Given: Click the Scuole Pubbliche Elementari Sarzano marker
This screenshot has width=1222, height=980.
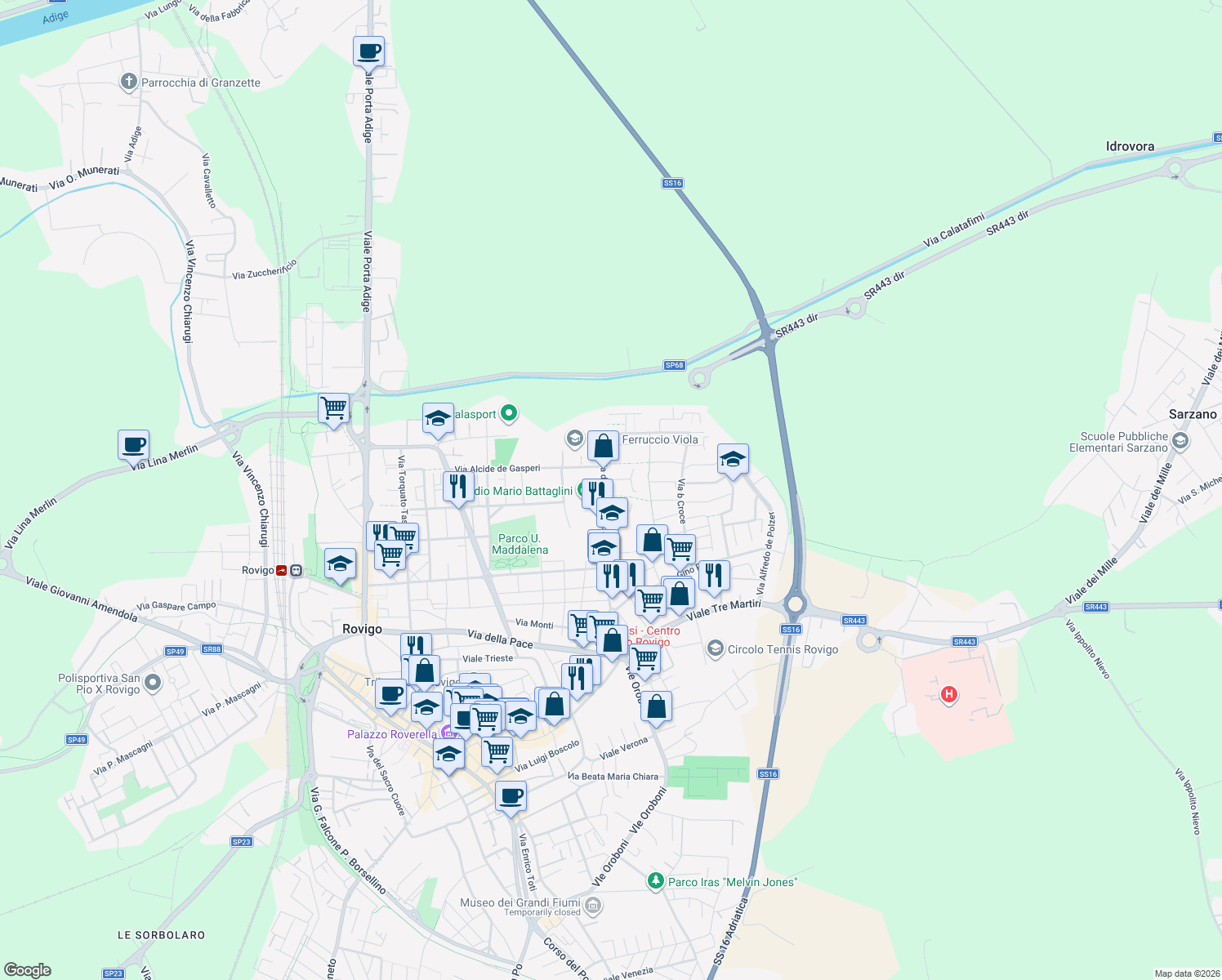Looking at the screenshot, I should pos(1180,439).
